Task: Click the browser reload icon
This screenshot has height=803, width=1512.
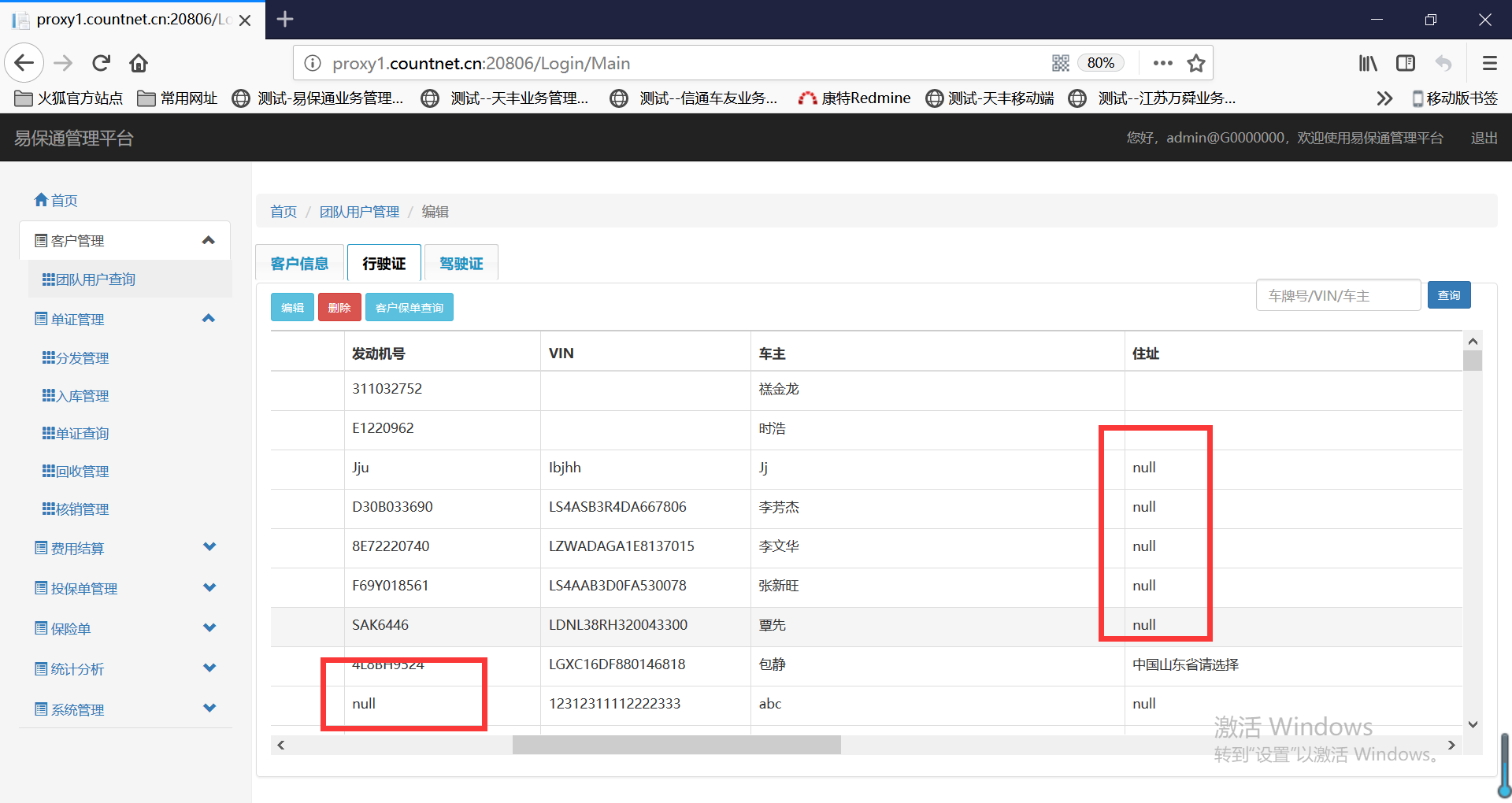Action: (x=101, y=63)
